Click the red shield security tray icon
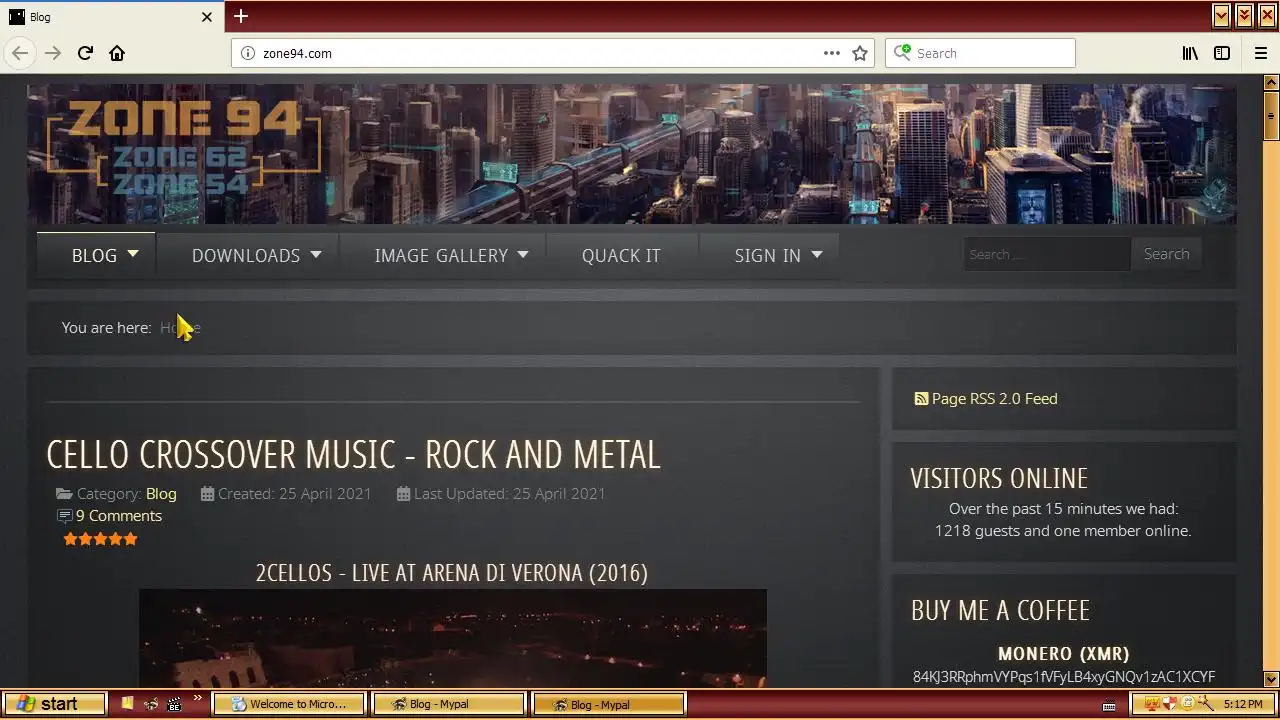1280x720 pixels. (1170, 704)
